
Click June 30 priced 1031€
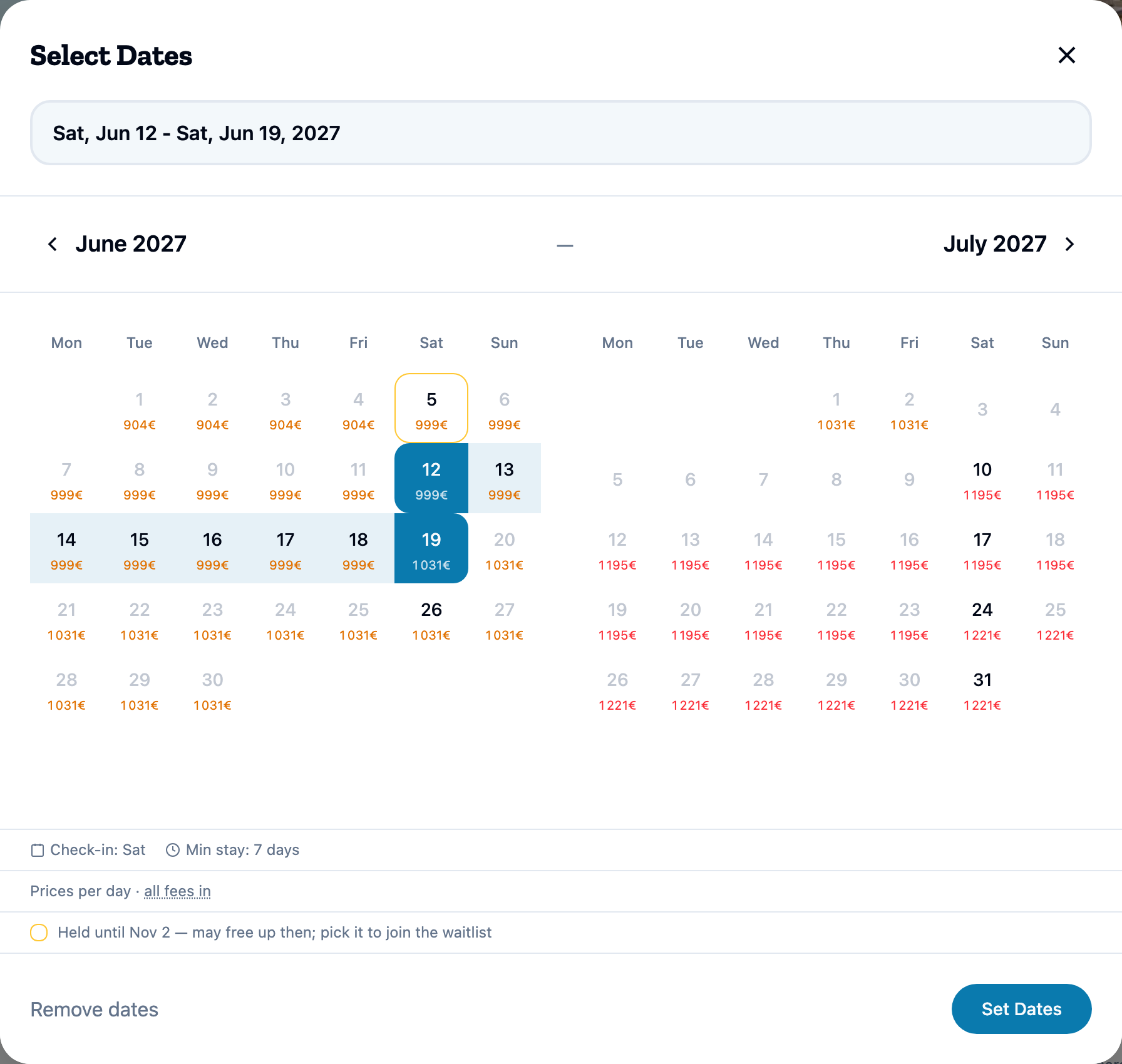(212, 688)
